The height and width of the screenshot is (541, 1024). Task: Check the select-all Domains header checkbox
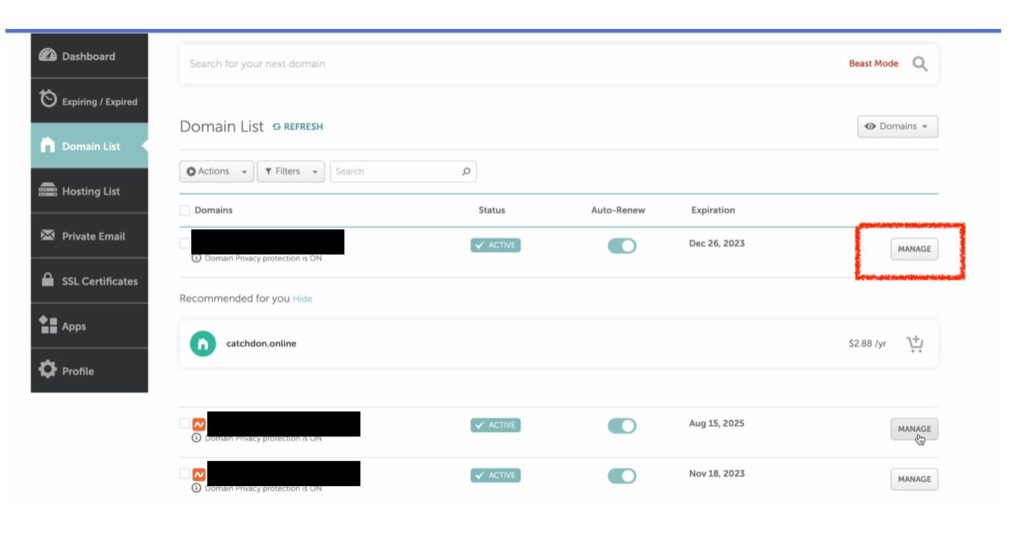click(184, 210)
